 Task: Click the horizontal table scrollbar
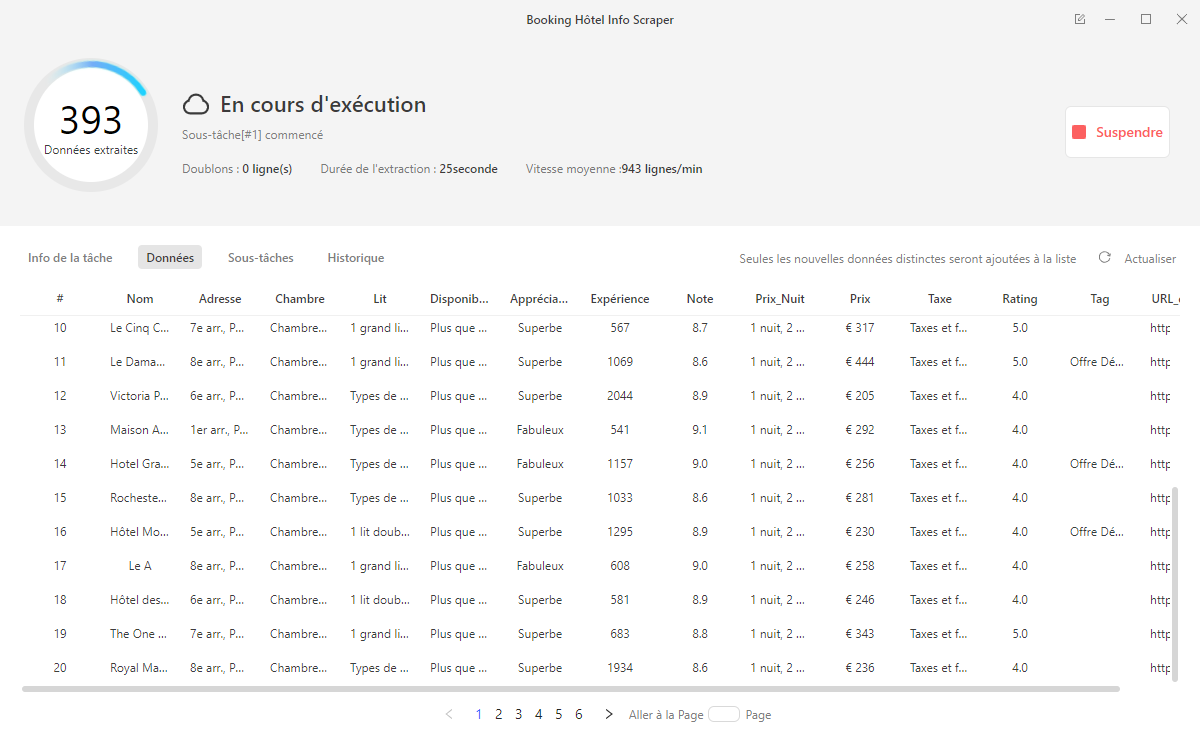tap(570, 689)
